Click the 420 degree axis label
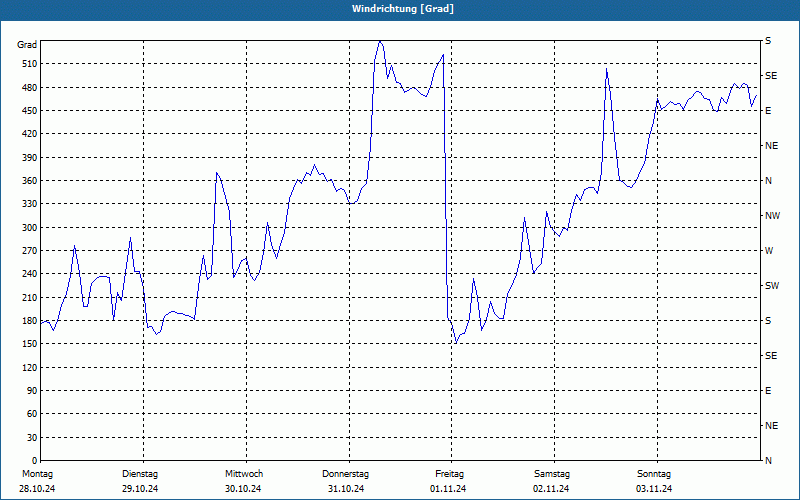The width and height of the screenshot is (800, 500). (30, 134)
